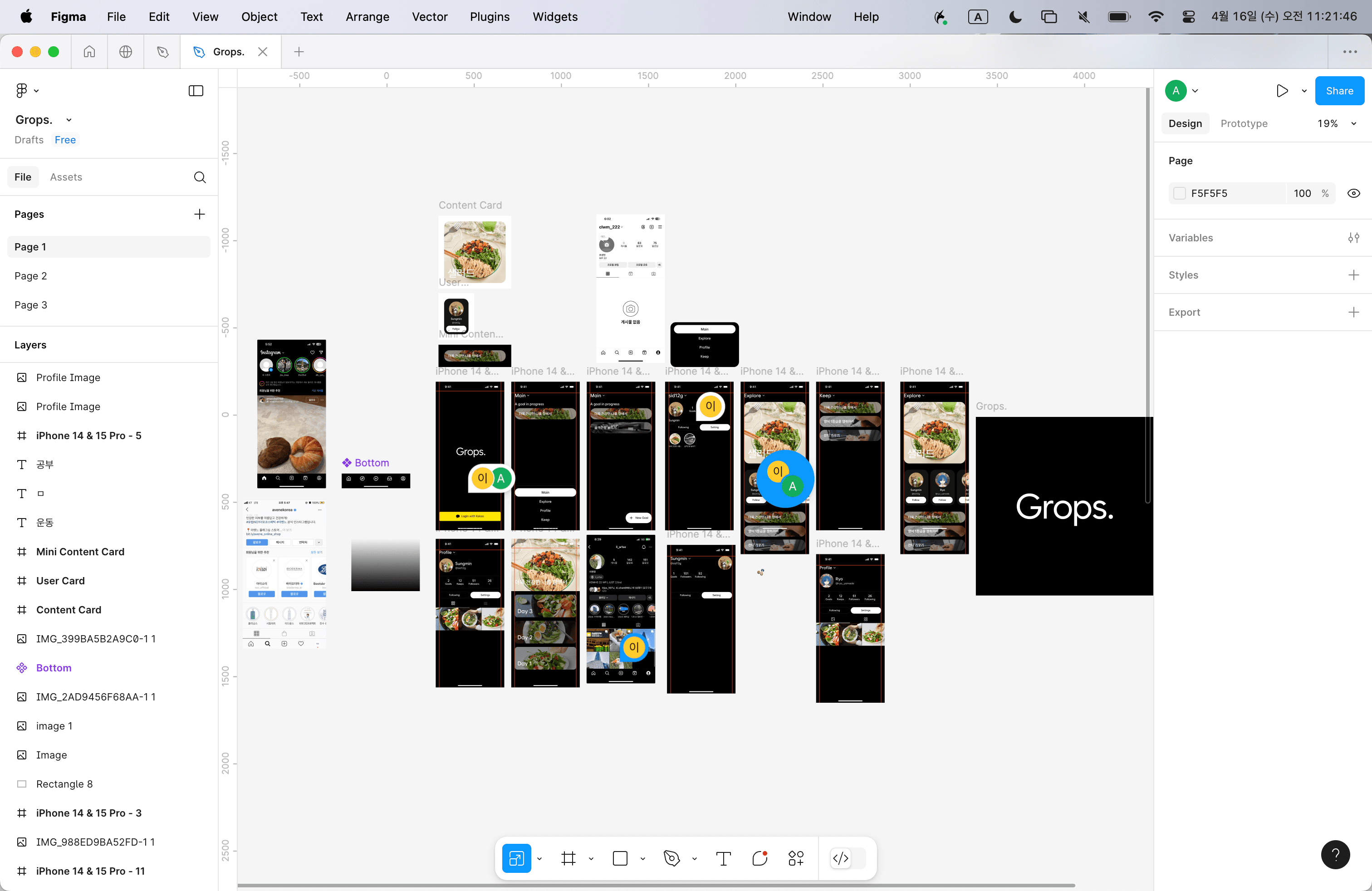Switch to the Prototype tab
The height and width of the screenshot is (891, 1372).
(x=1244, y=123)
